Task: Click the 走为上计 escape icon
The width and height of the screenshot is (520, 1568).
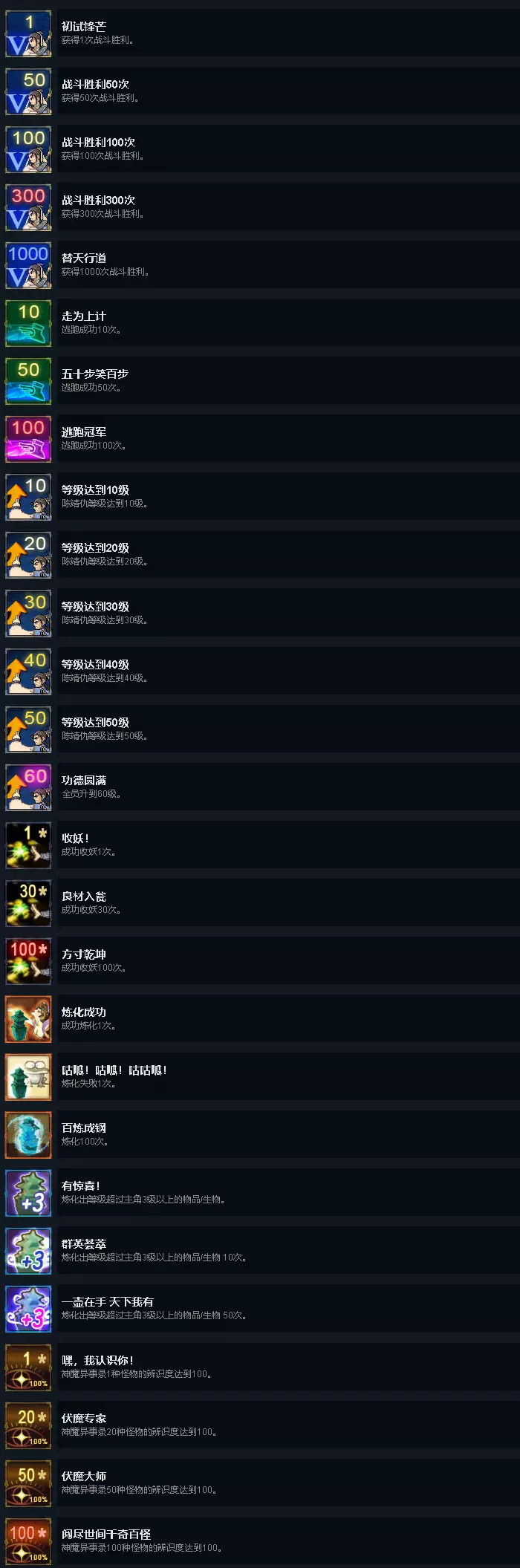Action: (28, 323)
